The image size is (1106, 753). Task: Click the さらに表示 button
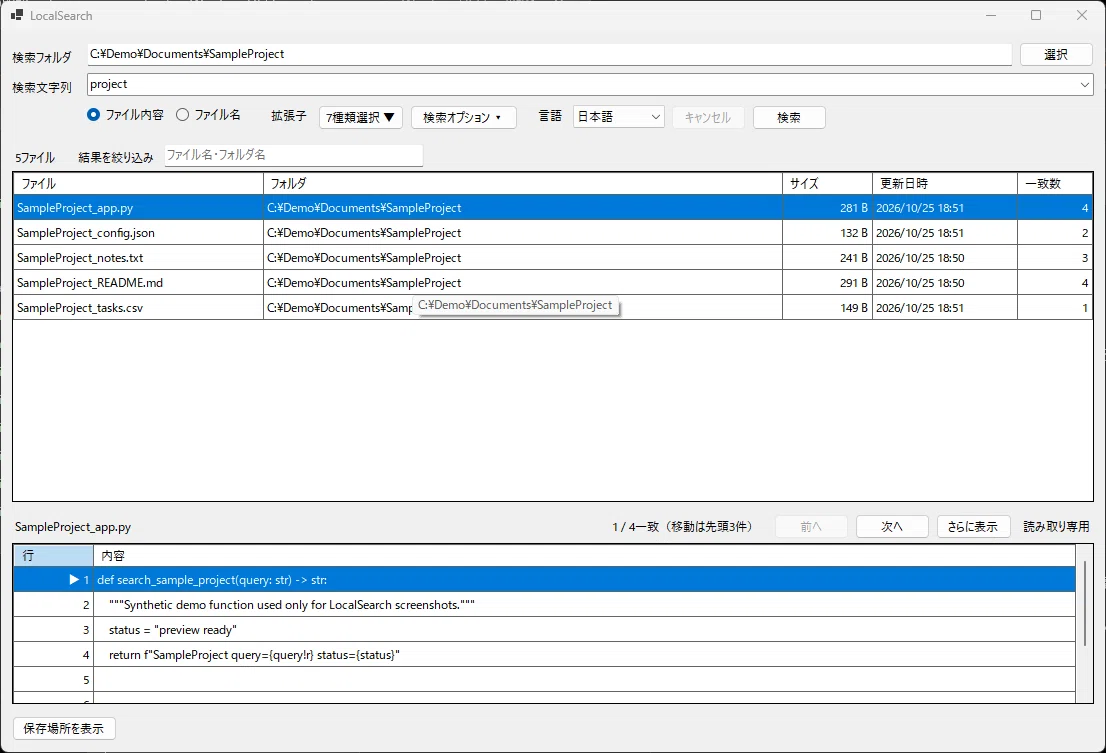pyautogui.click(x=972, y=526)
